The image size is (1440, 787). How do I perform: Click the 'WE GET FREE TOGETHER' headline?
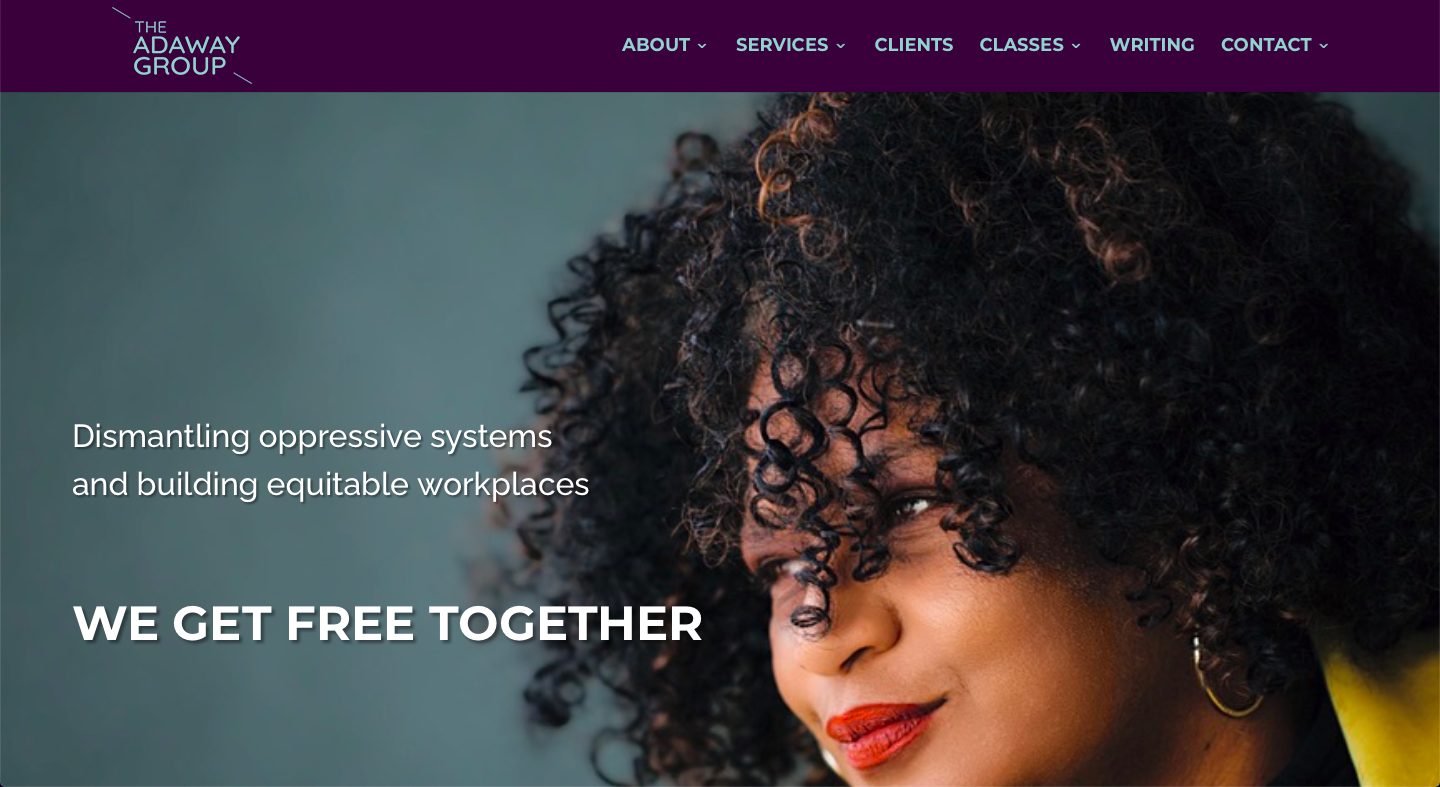[x=388, y=623]
